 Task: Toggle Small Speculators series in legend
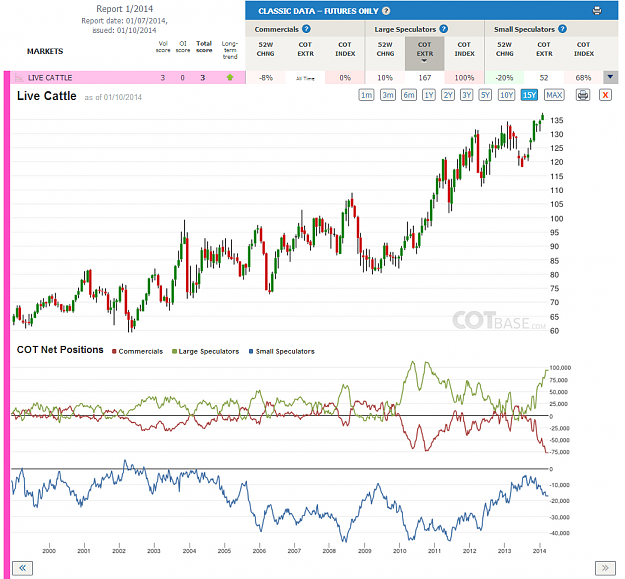click(282, 351)
